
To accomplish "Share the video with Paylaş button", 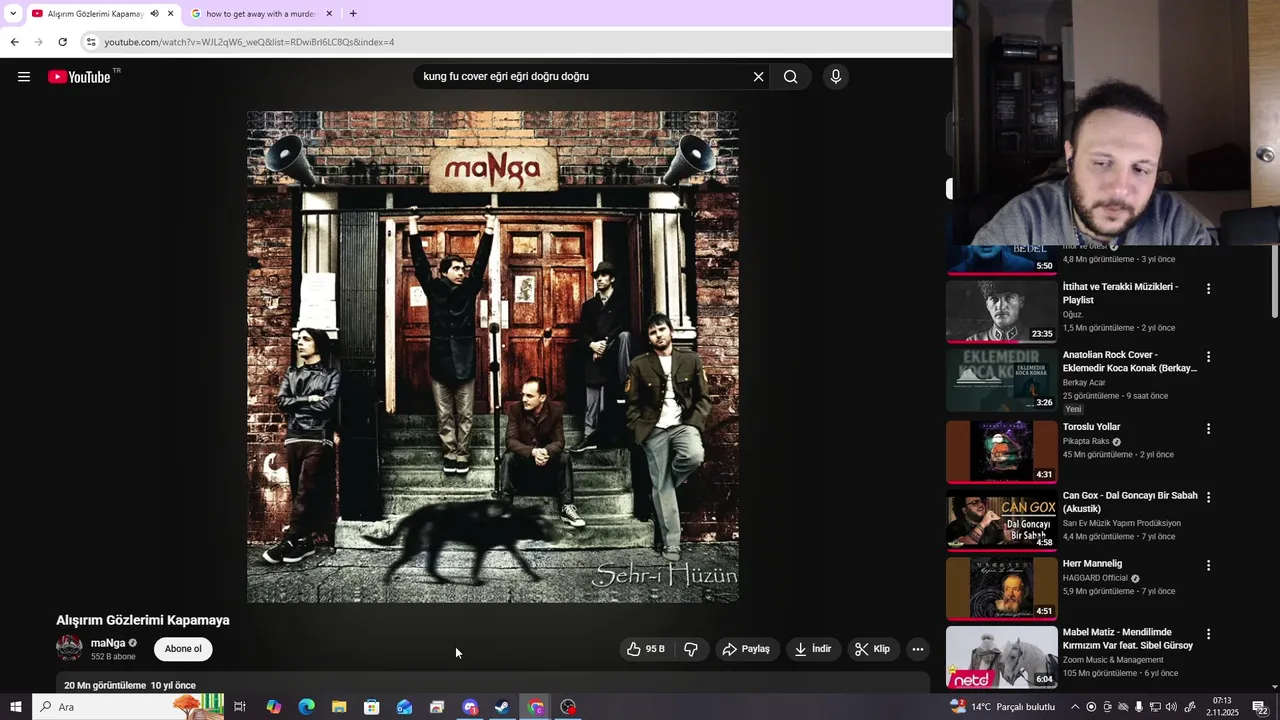I will pos(746,649).
